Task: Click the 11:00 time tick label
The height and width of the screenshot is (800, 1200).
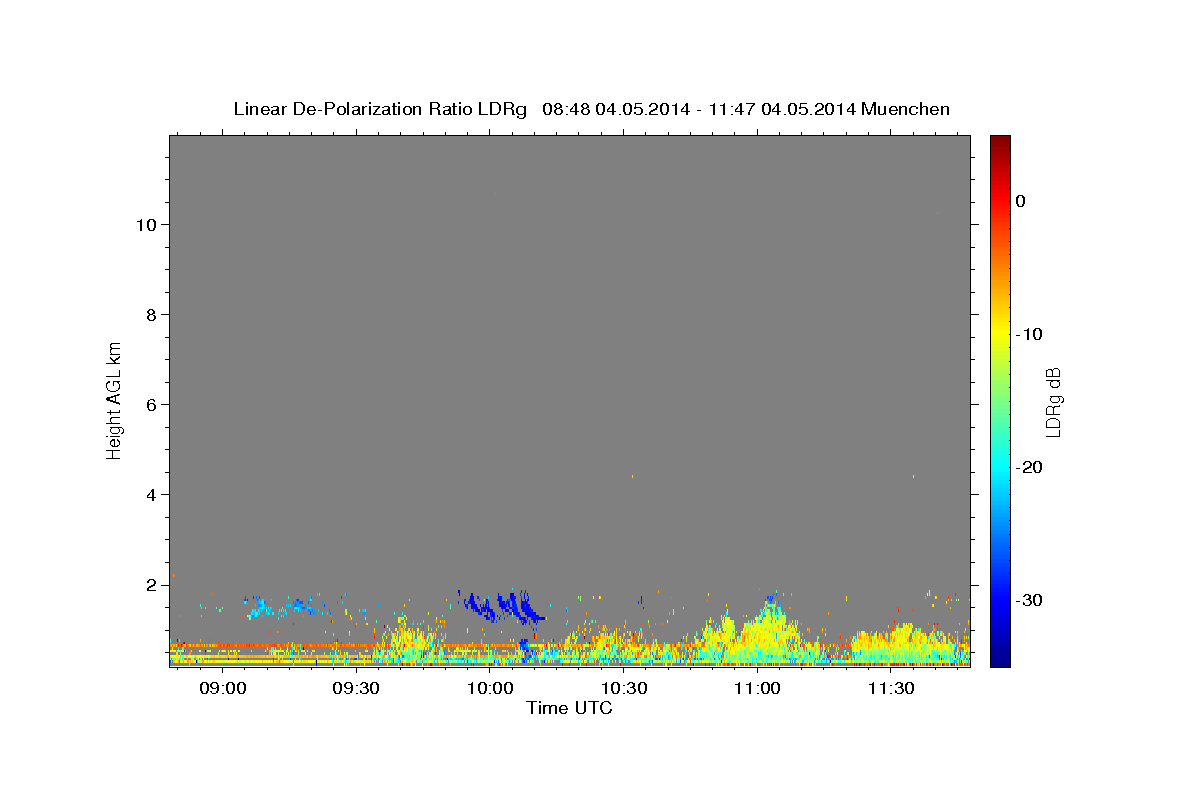Action: (758, 689)
